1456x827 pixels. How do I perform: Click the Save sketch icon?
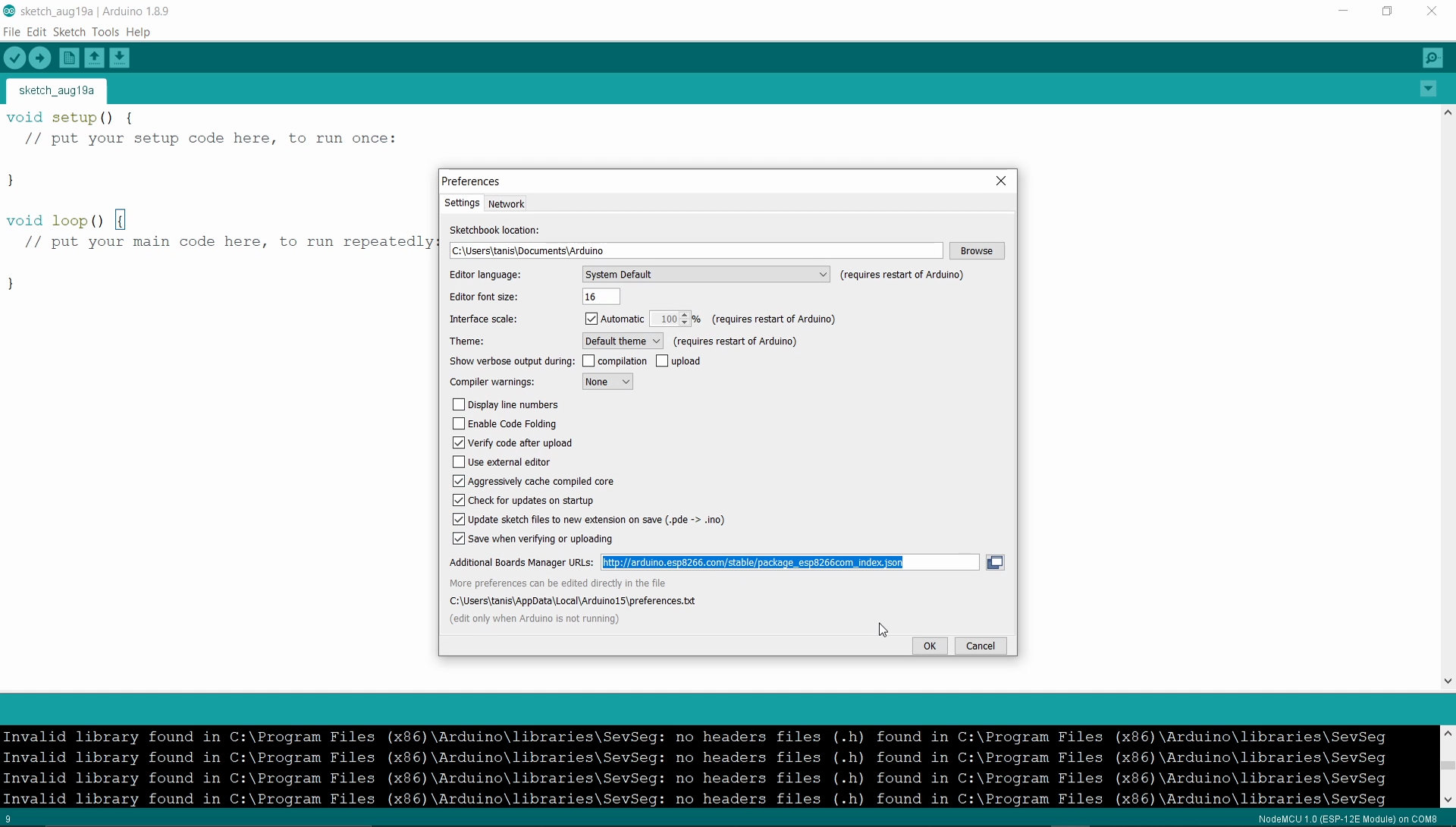[x=120, y=58]
